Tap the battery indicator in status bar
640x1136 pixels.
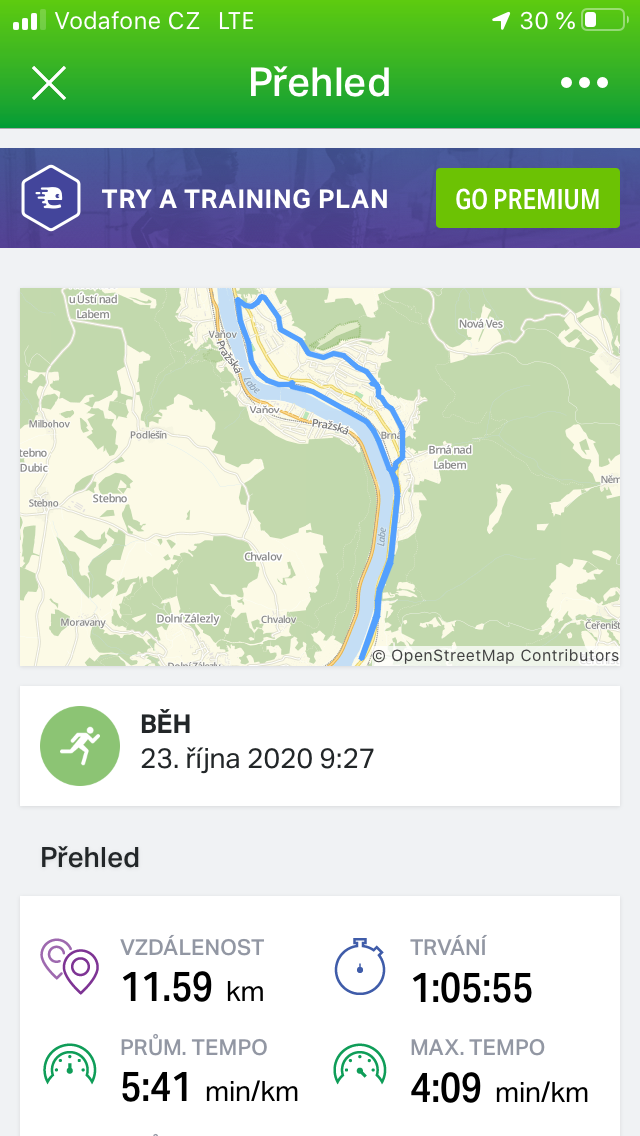[604, 20]
